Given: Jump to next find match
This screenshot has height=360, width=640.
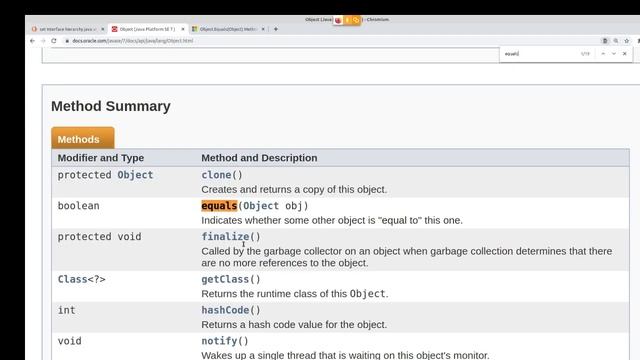Looking at the screenshot, I should click(x=613, y=53).
